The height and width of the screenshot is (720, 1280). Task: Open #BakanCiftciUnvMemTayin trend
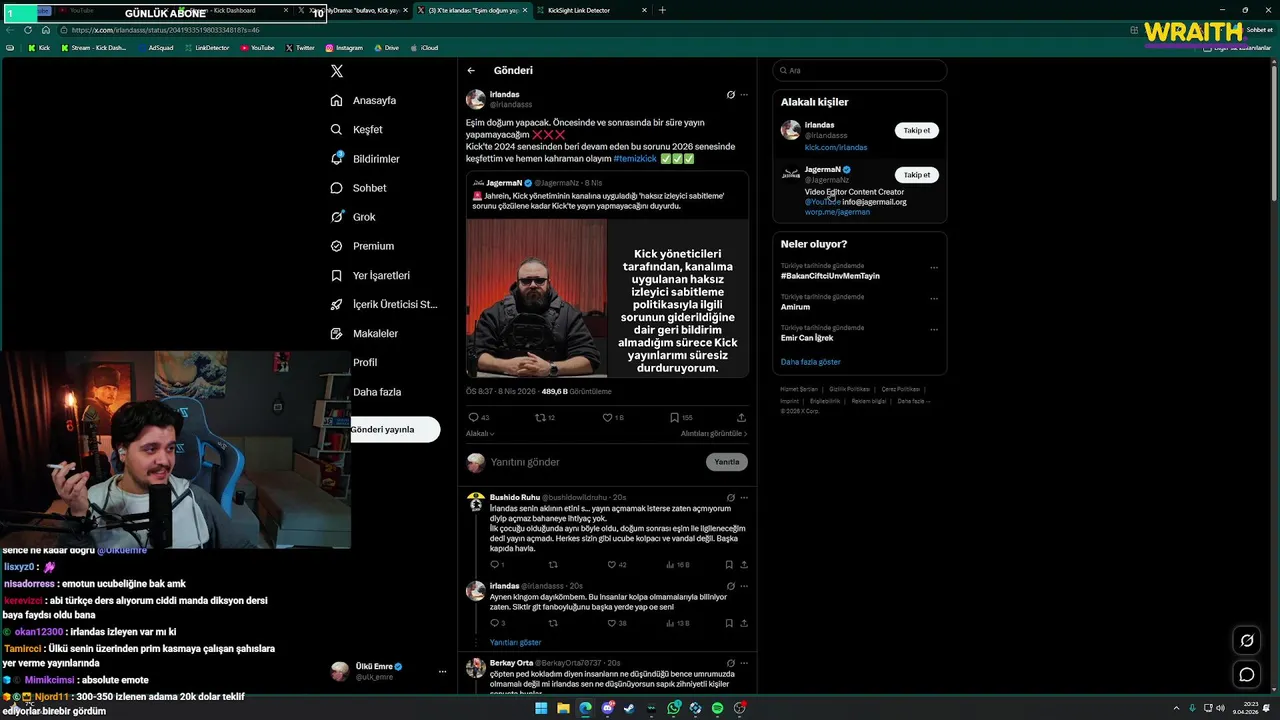[x=830, y=276]
